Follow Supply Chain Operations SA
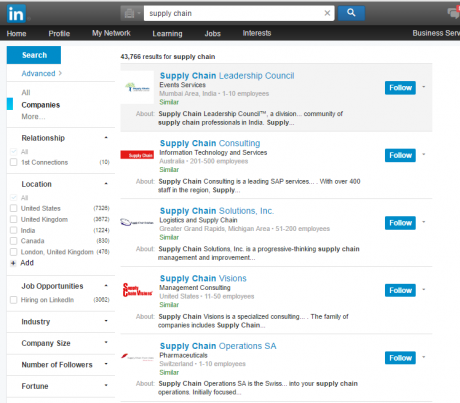 point(400,358)
